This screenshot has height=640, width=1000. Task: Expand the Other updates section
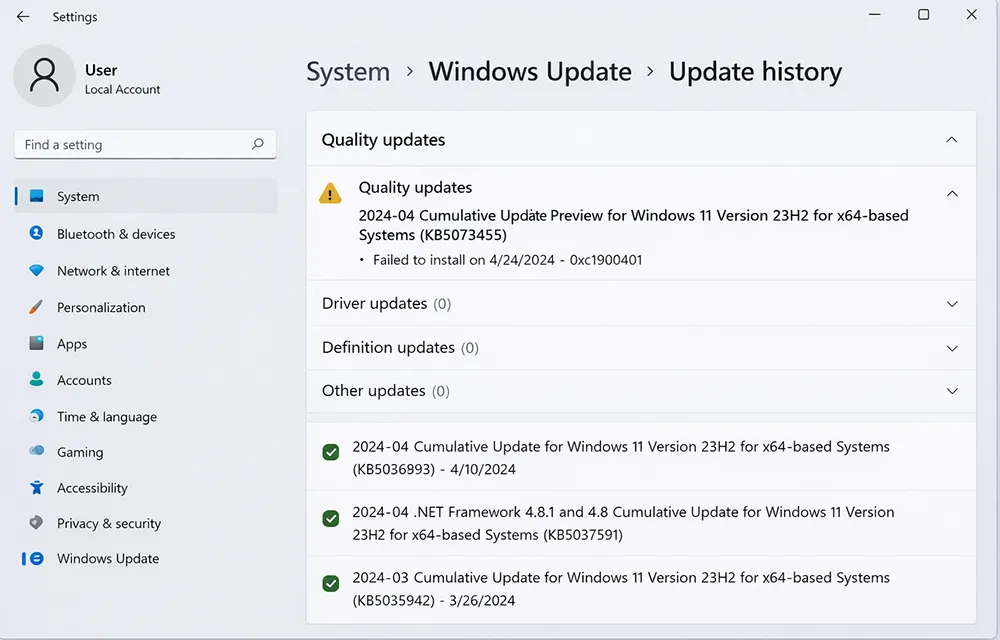click(x=952, y=391)
